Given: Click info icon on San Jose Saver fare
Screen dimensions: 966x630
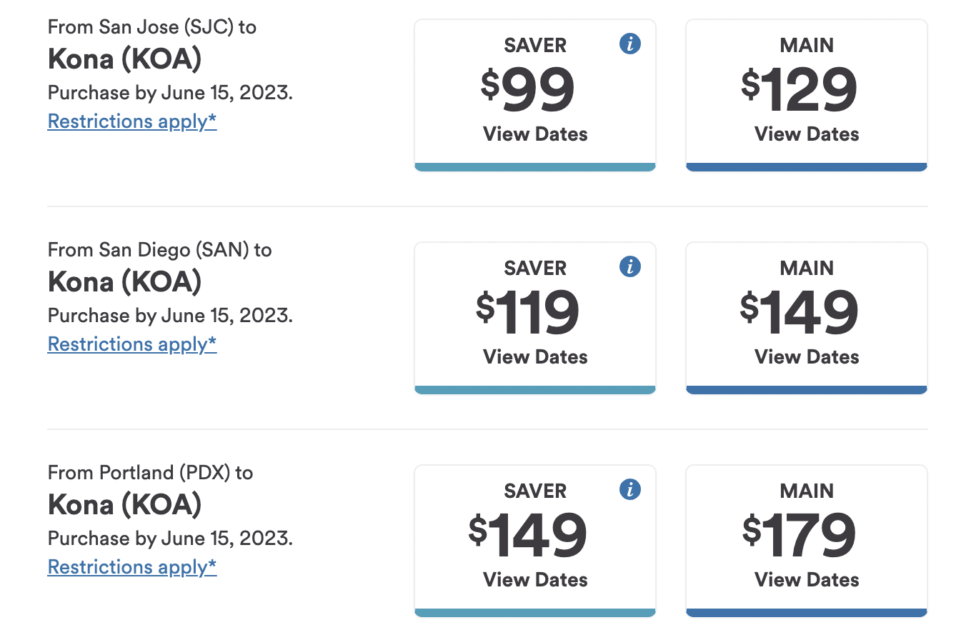Looking at the screenshot, I should point(630,44).
